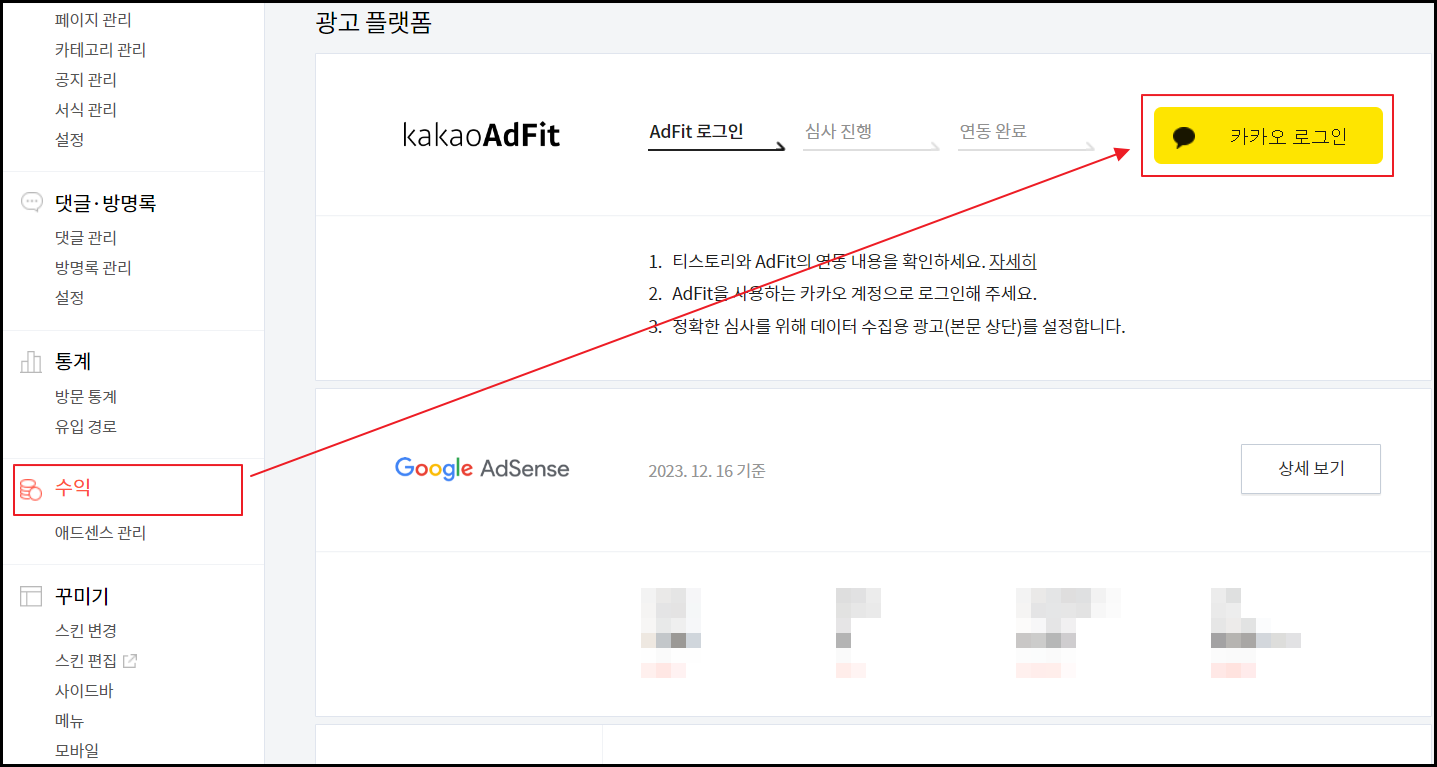Select the 꾸미기 section heading
The width and height of the screenshot is (1437, 767).
pyautogui.click(x=82, y=596)
